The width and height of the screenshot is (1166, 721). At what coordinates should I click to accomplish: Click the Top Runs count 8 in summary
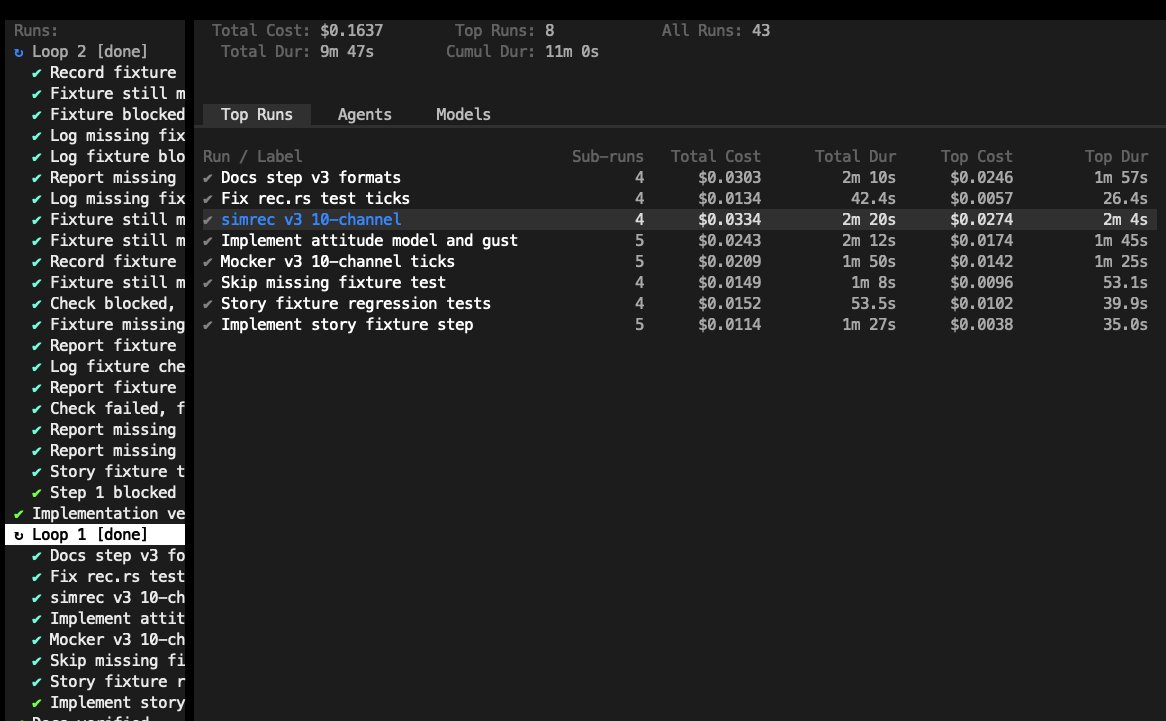(x=550, y=30)
